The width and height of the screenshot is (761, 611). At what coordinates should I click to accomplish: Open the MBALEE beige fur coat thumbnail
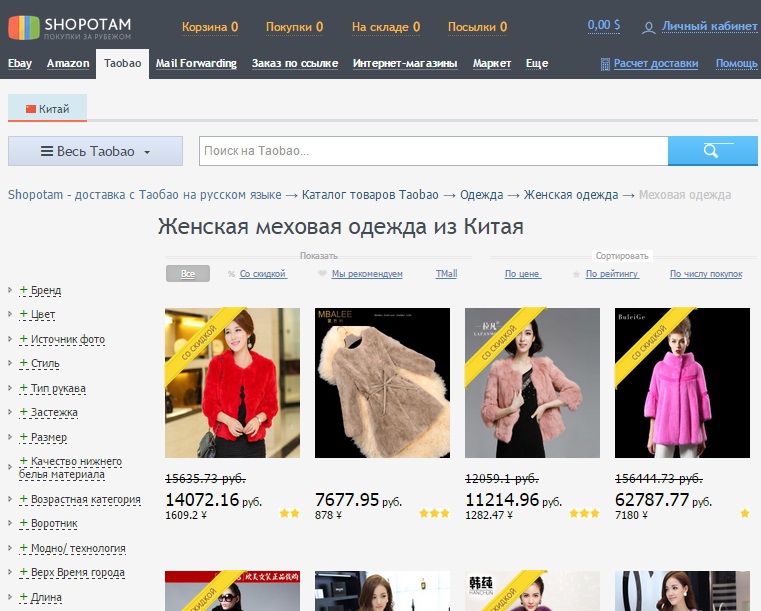[382, 383]
